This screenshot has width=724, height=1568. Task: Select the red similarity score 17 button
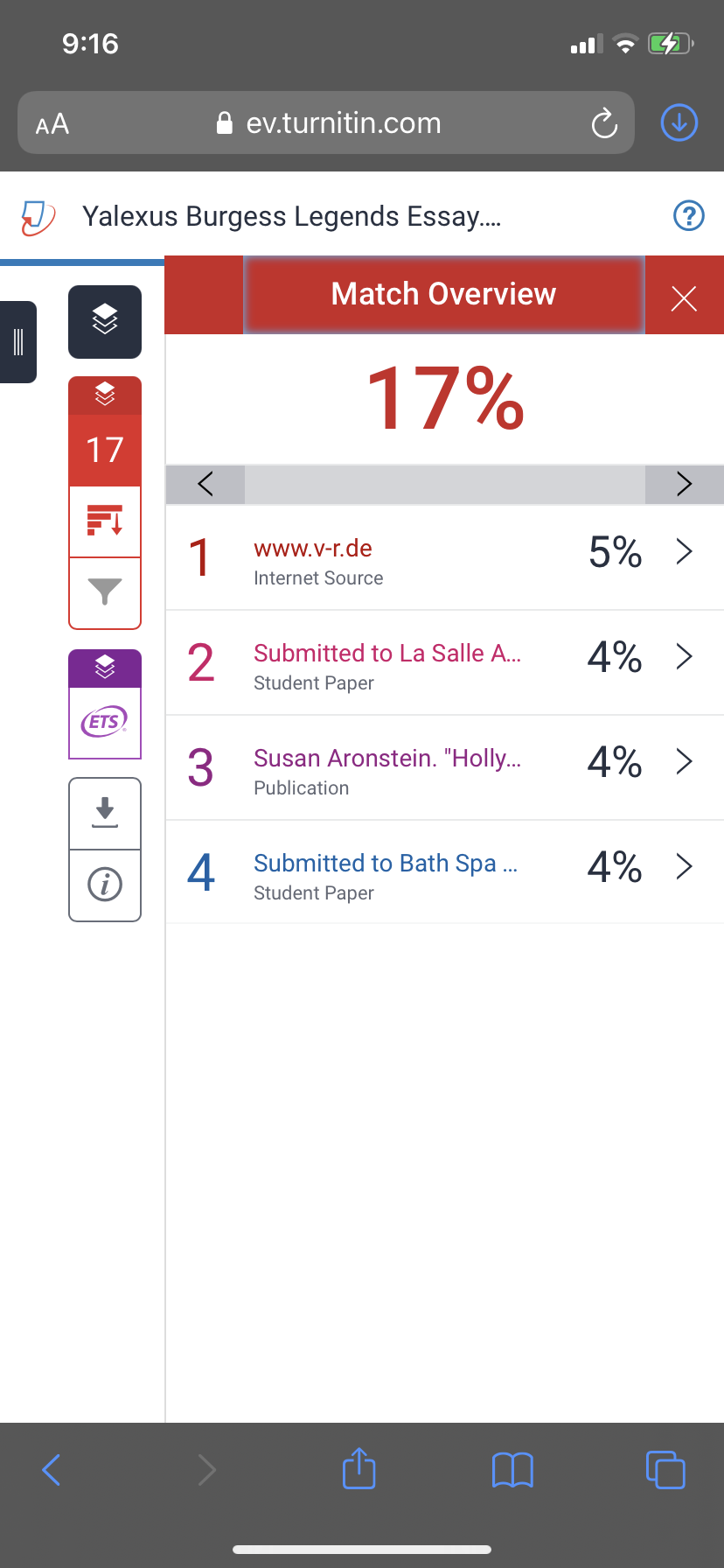105,450
